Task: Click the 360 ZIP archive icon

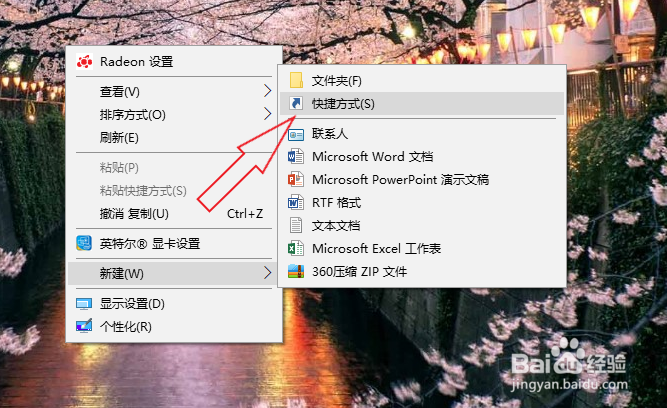Action: [x=296, y=271]
